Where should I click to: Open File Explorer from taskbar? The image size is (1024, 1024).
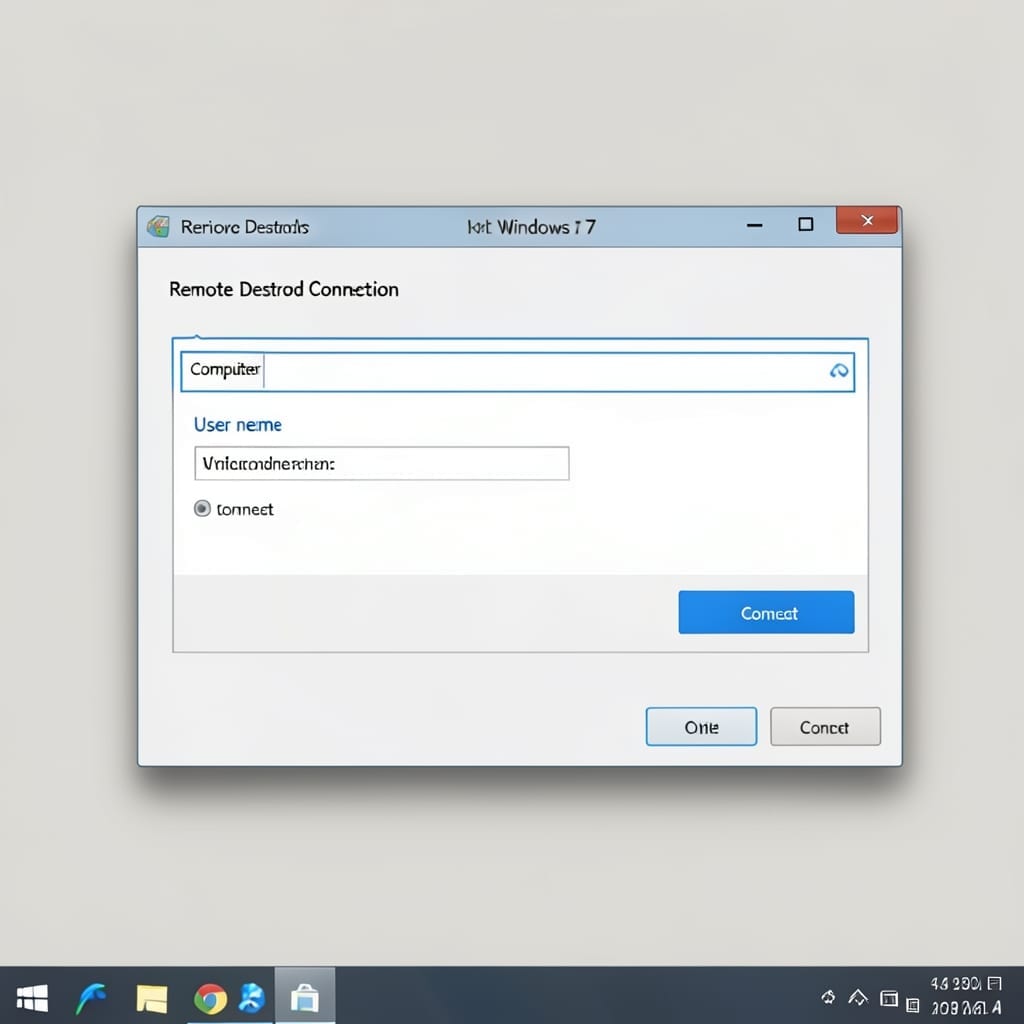(x=152, y=998)
